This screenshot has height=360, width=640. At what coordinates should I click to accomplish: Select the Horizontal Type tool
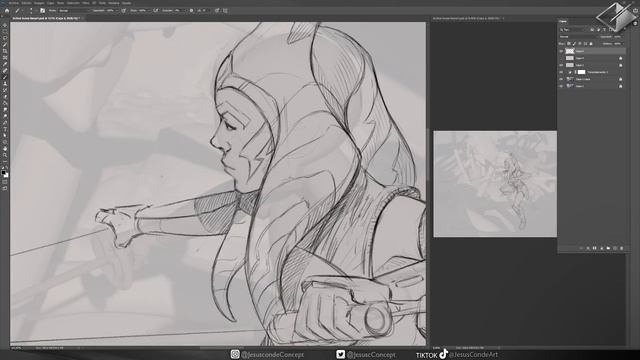(x=5, y=129)
